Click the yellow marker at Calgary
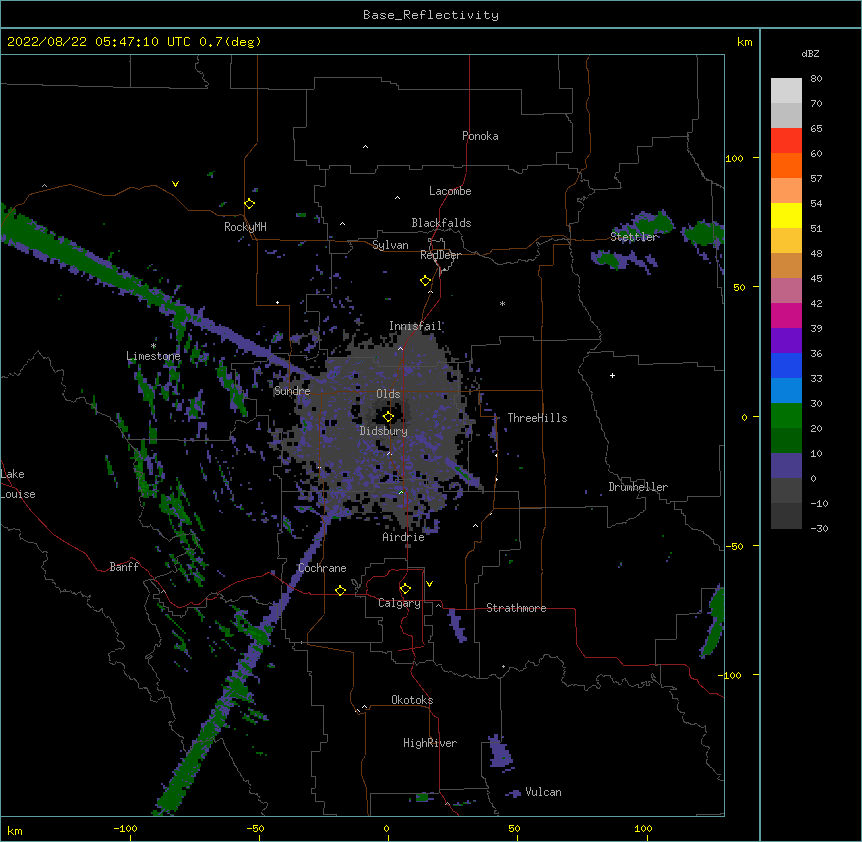Viewport: 862px width, 842px height. [405, 589]
